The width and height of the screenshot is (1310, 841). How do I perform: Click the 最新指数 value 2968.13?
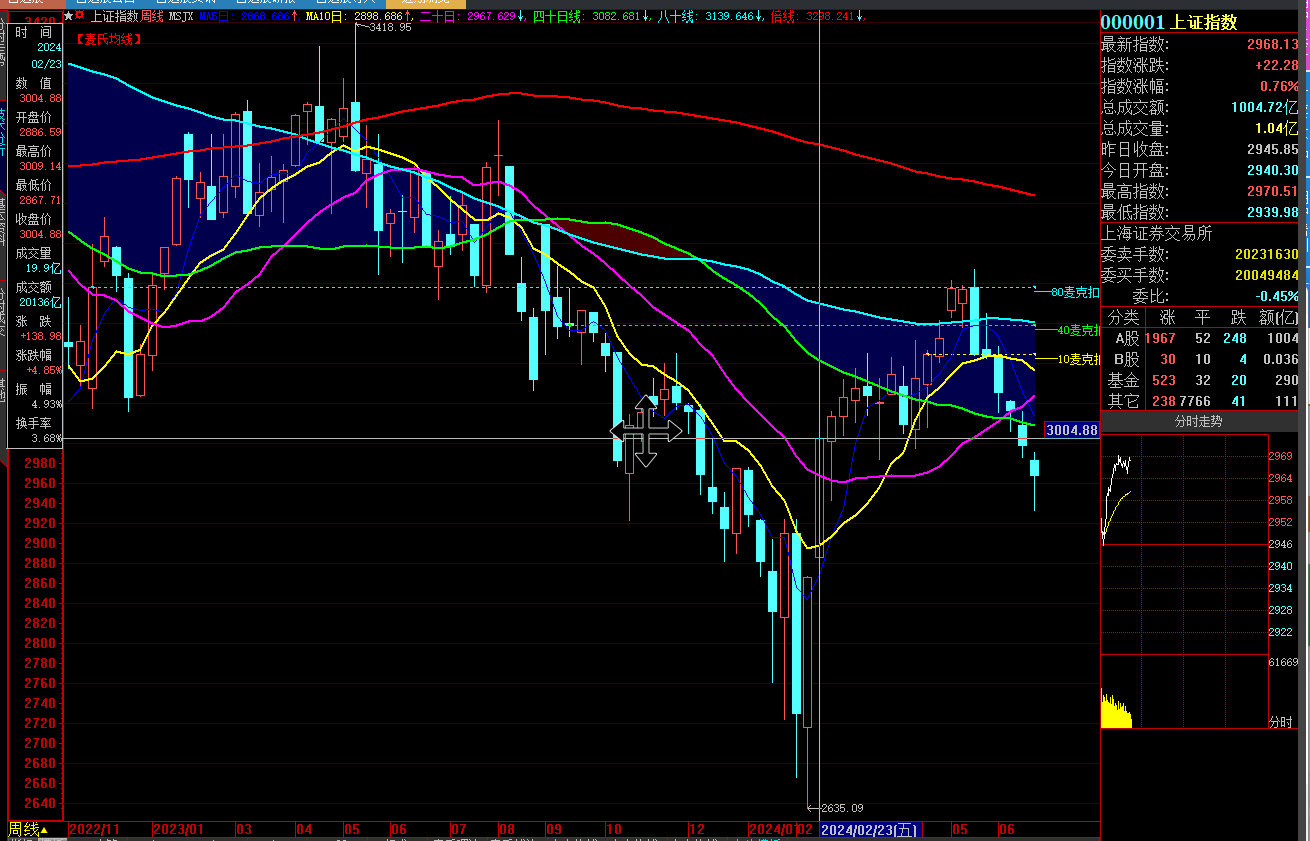pos(1272,45)
